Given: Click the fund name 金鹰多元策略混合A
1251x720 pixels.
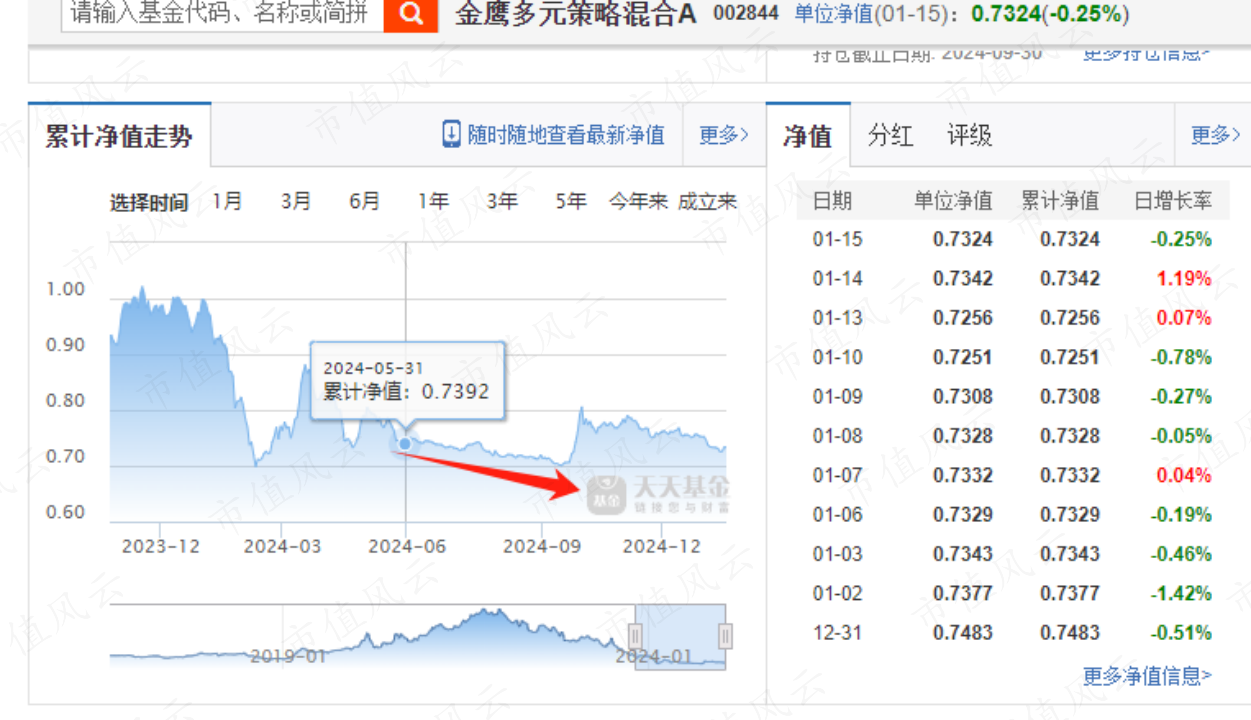Looking at the screenshot, I should point(575,14).
